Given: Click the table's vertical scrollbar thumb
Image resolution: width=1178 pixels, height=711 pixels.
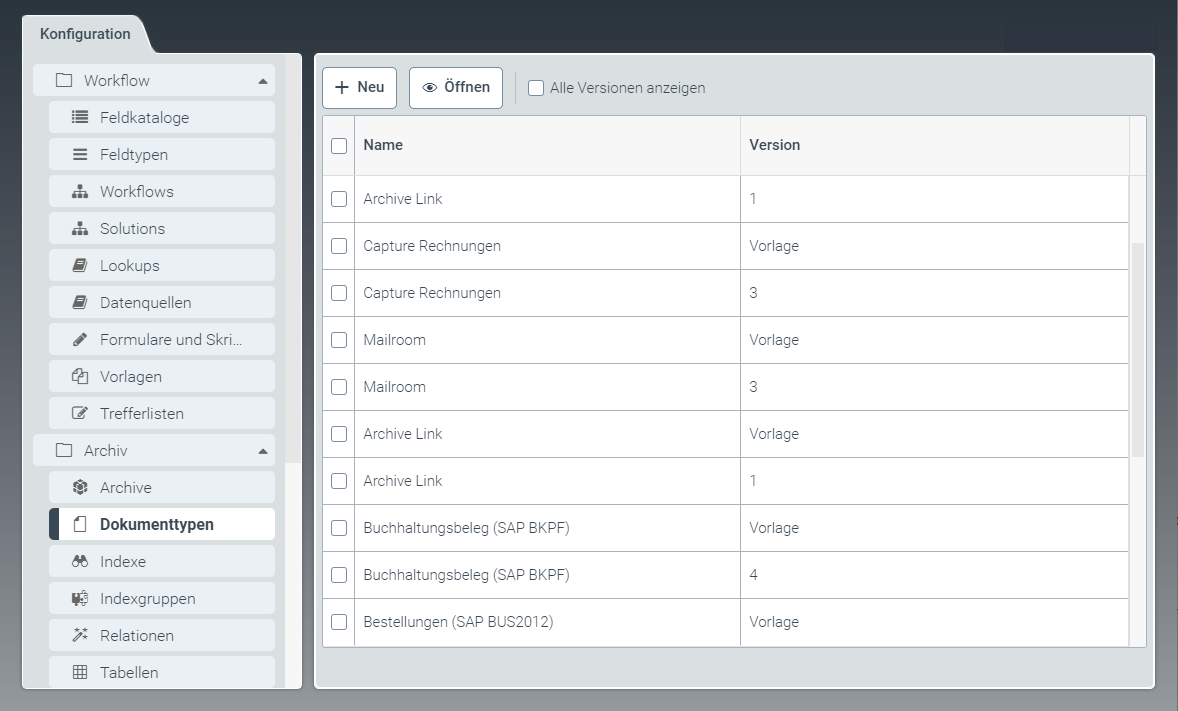Looking at the screenshot, I should point(1137,350).
